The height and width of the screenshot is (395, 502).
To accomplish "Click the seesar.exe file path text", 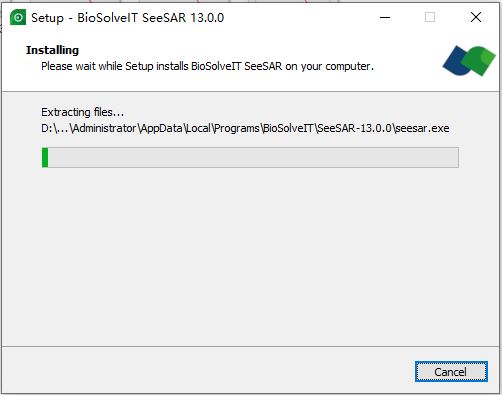I will pos(245,128).
